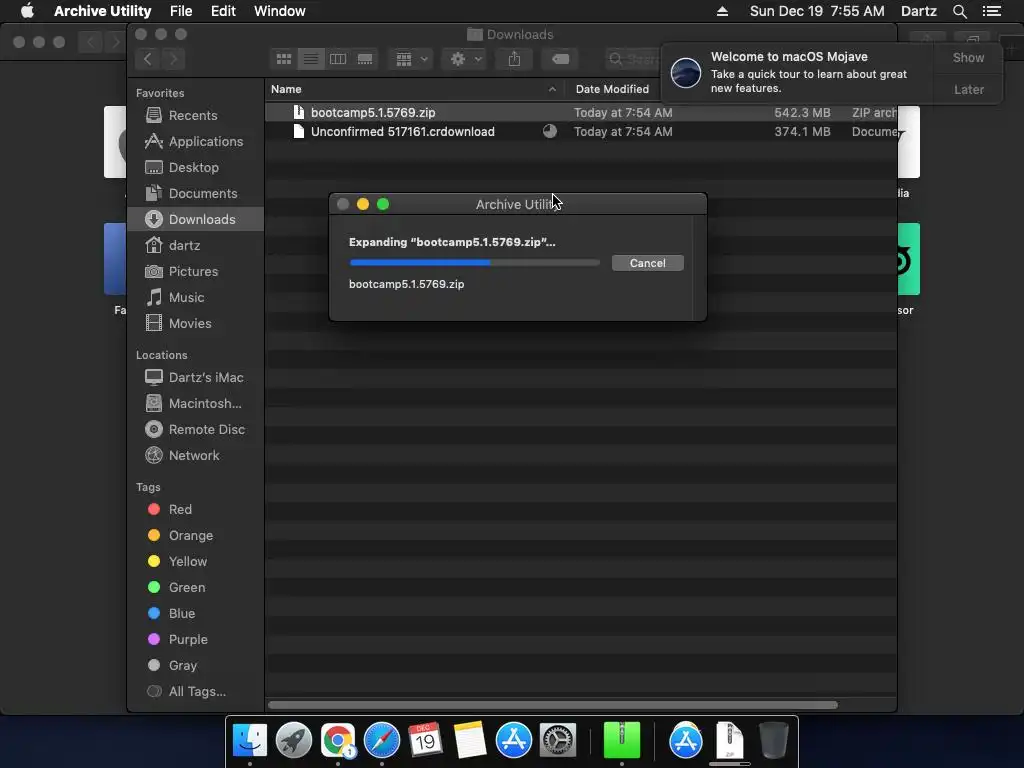Open Trash in the Dock
This screenshot has height=768, width=1024.
pos(774,740)
